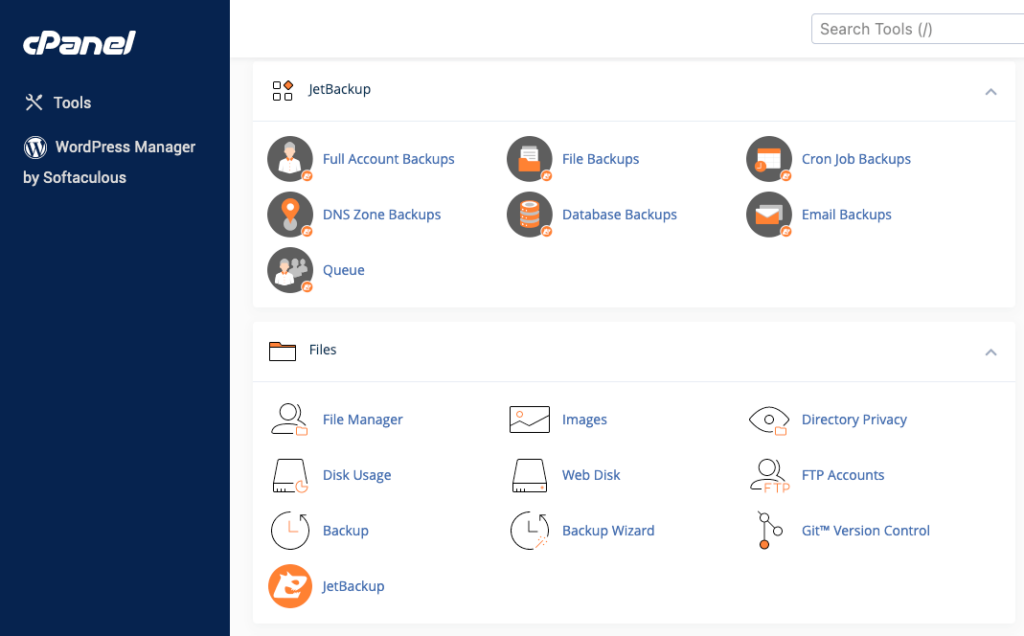The height and width of the screenshot is (636, 1024).
Task: Click the File Manager icon
Action: [x=289, y=419]
